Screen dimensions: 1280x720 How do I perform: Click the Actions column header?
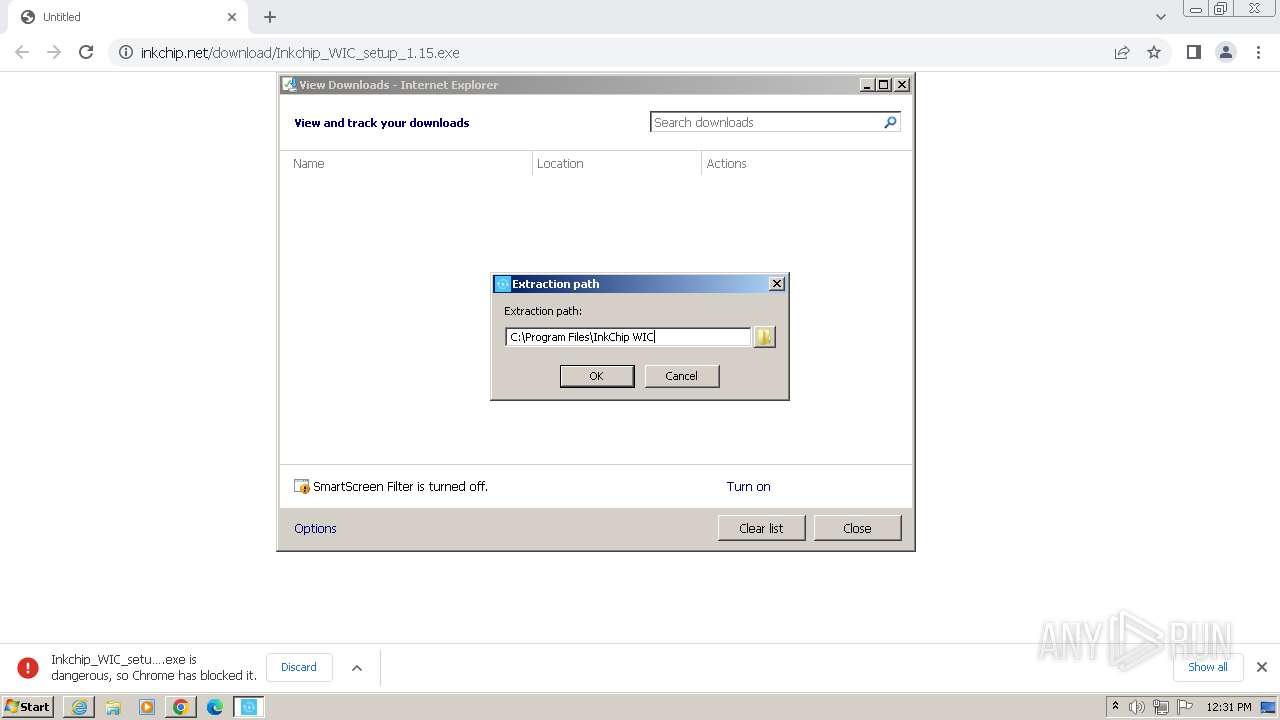[x=727, y=164]
